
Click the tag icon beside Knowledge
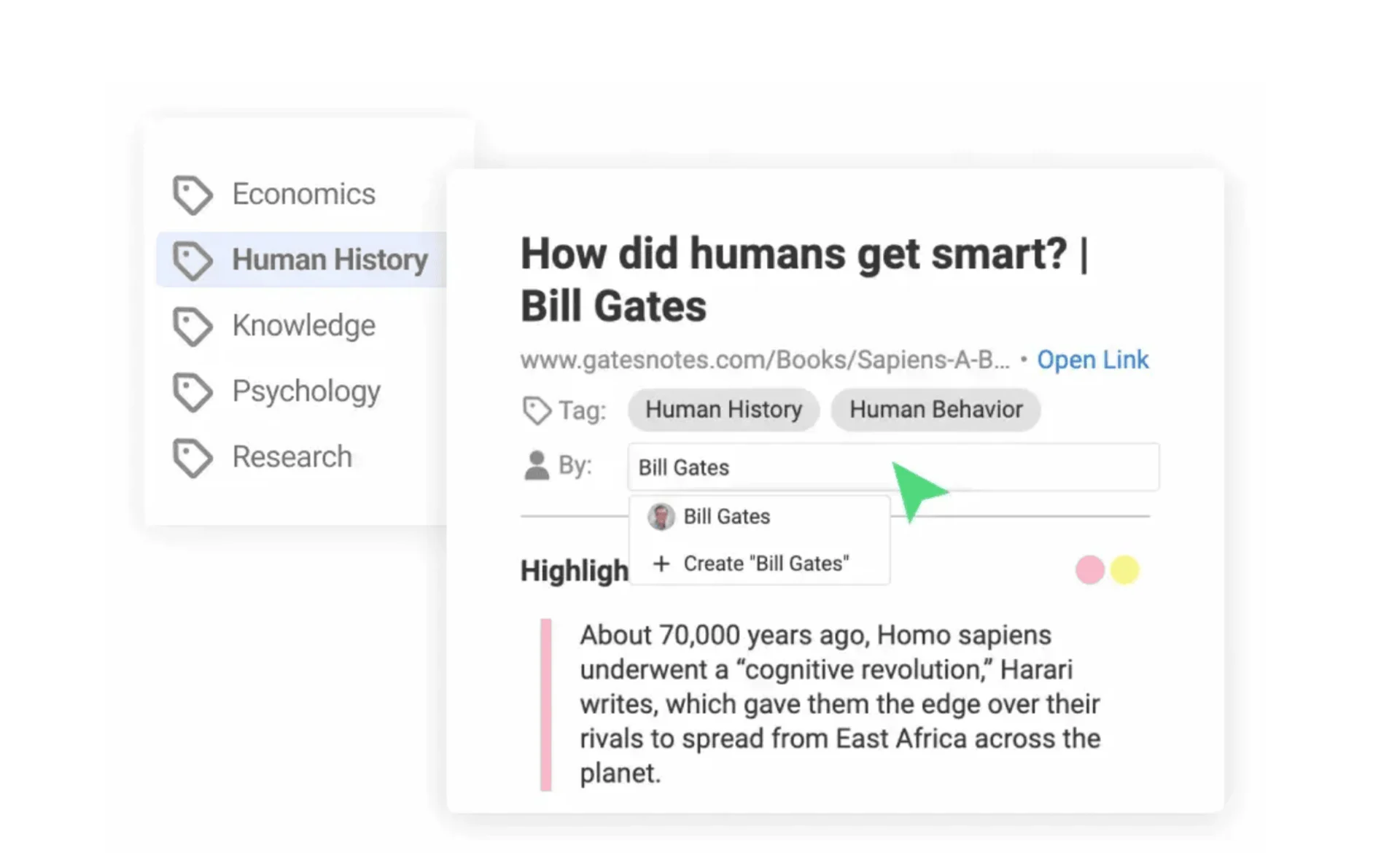[x=192, y=325]
